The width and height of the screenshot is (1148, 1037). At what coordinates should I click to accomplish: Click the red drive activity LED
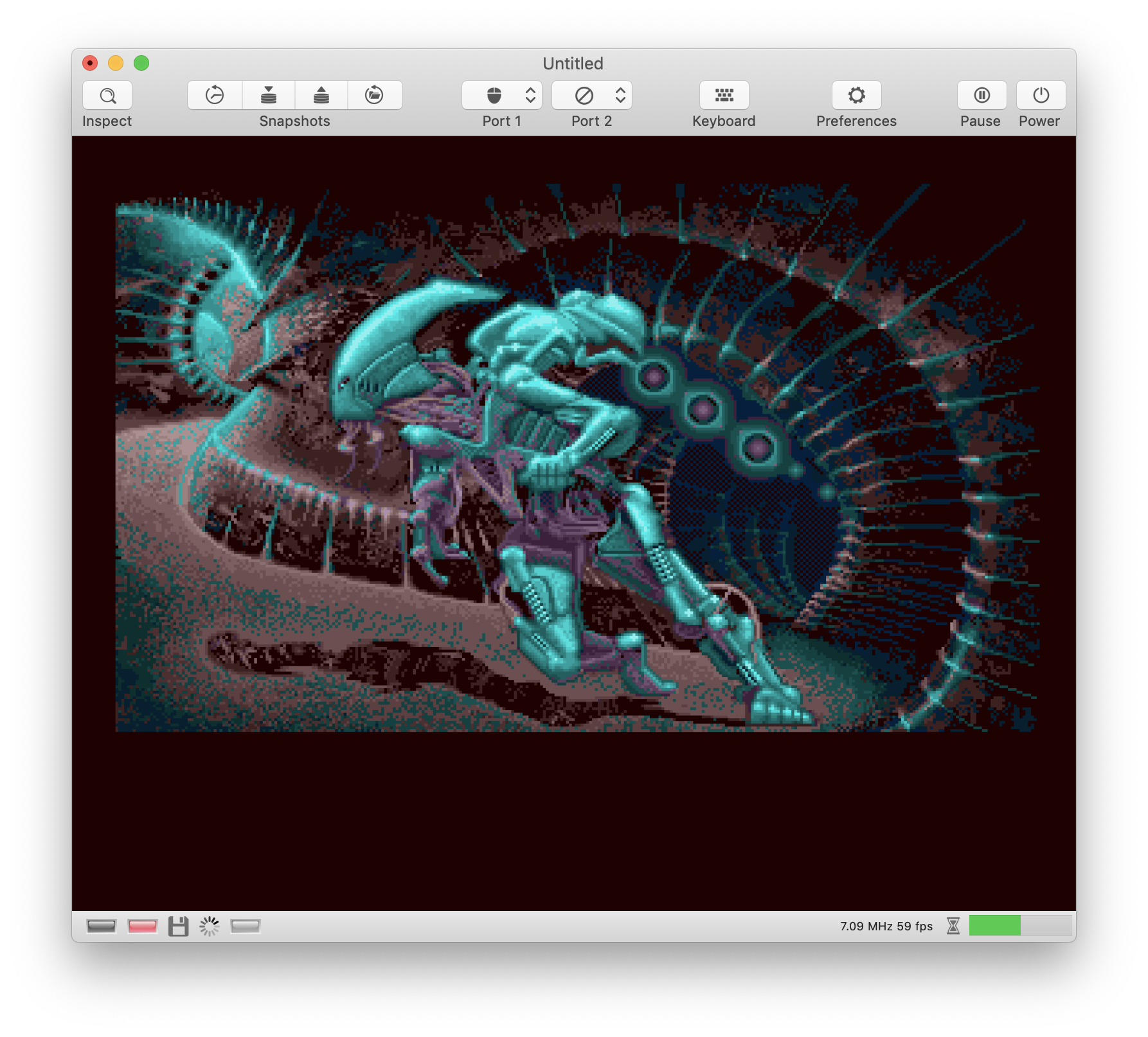143,926
